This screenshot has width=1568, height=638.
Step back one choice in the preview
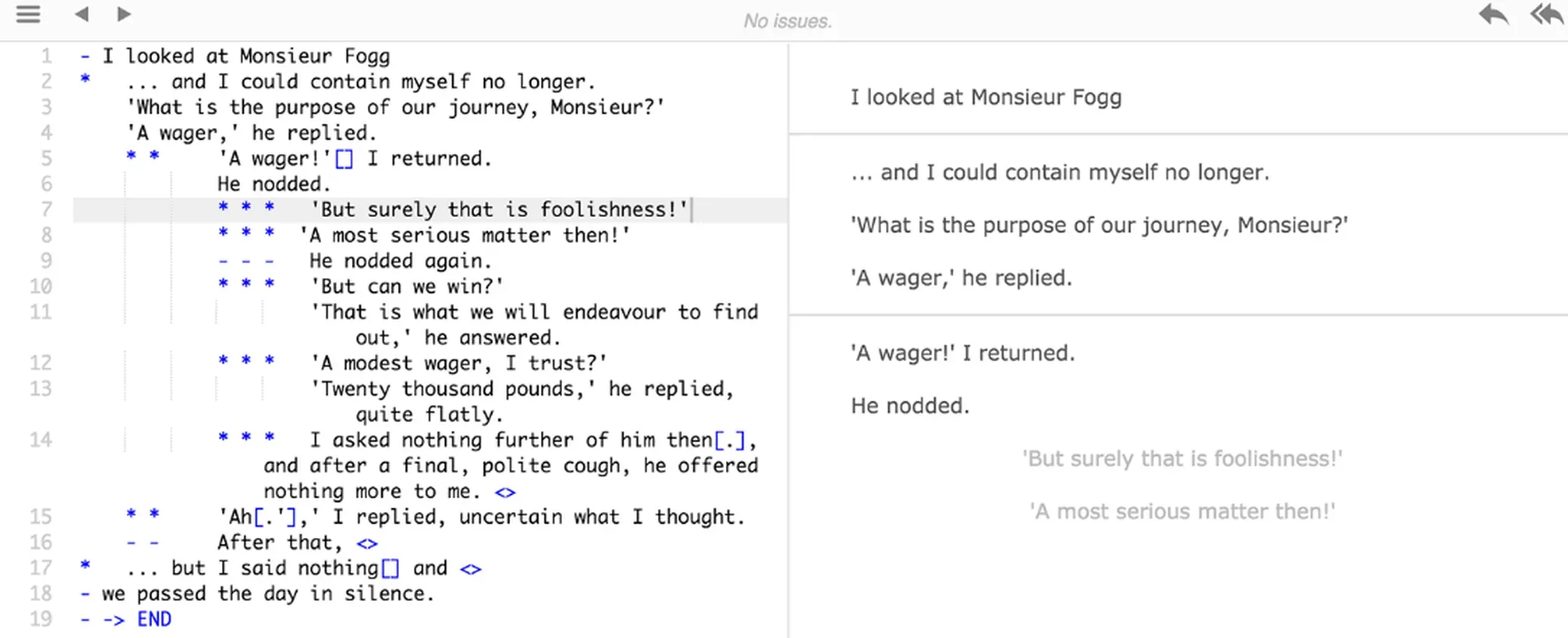coord(1494,14)
